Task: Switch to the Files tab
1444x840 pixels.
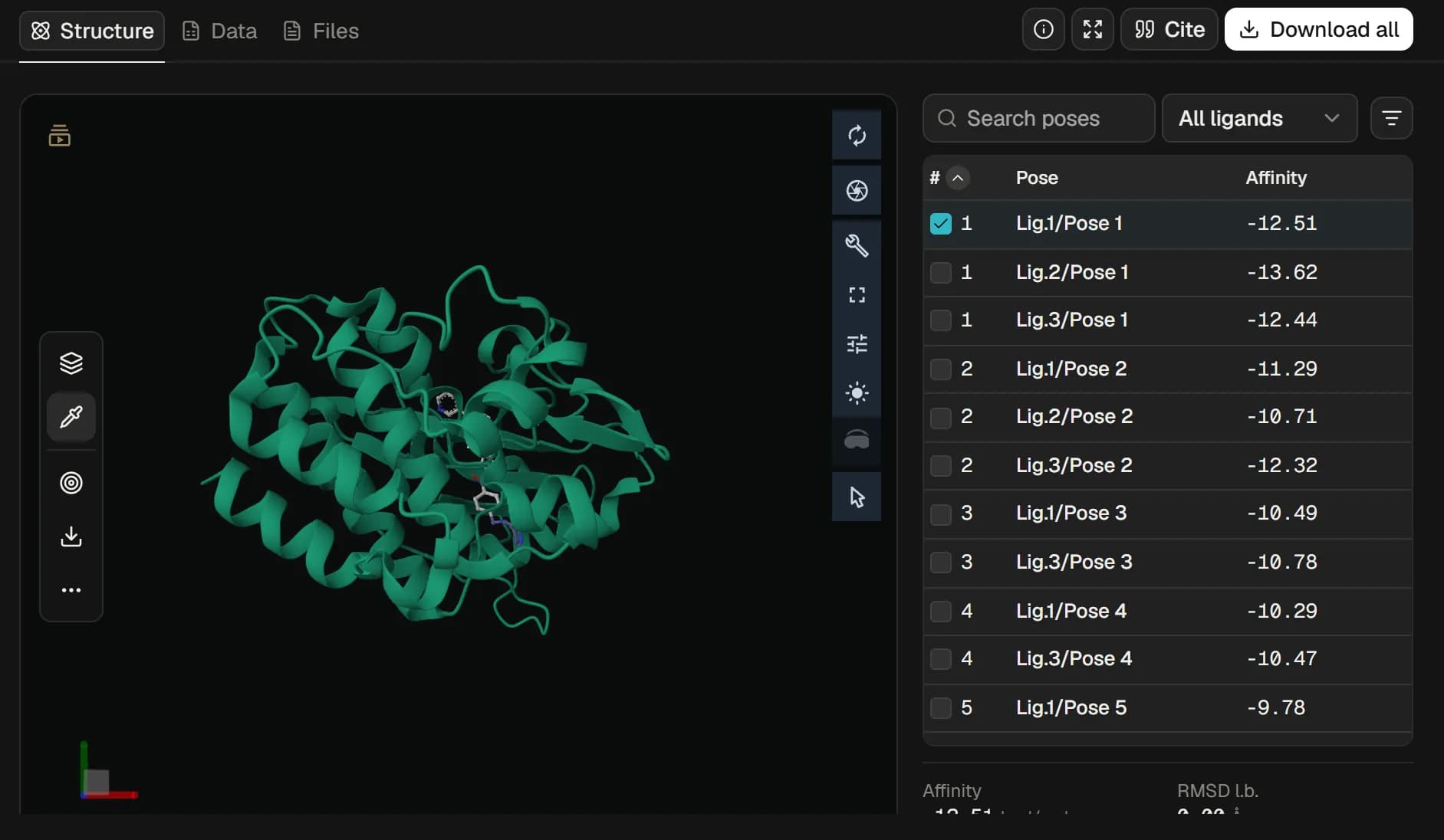Action: tap(321, 31)
